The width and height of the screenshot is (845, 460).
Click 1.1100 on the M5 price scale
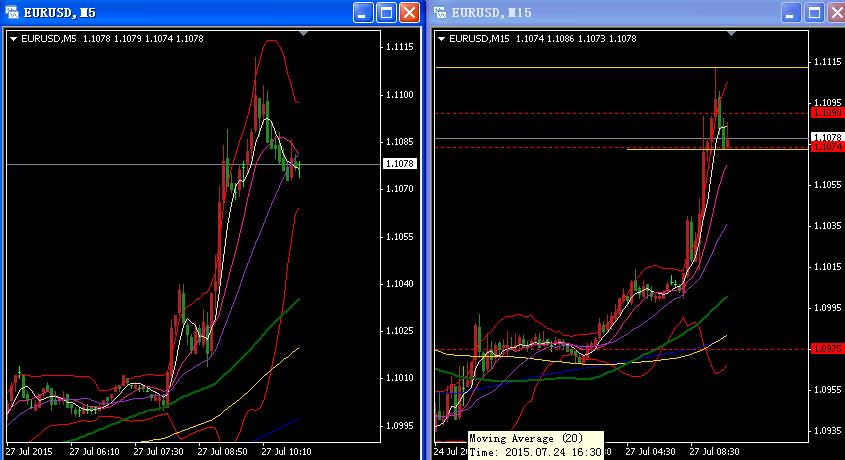tap(400, 95)
